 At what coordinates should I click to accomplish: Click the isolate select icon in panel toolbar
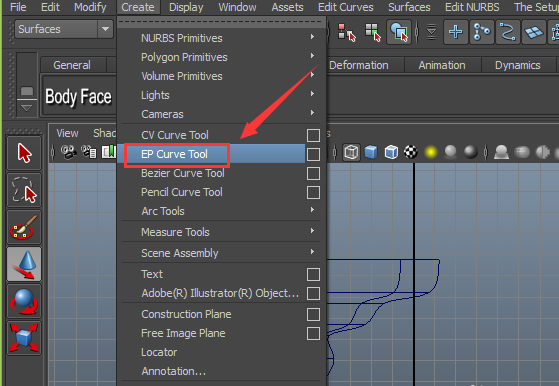[501, 152]
